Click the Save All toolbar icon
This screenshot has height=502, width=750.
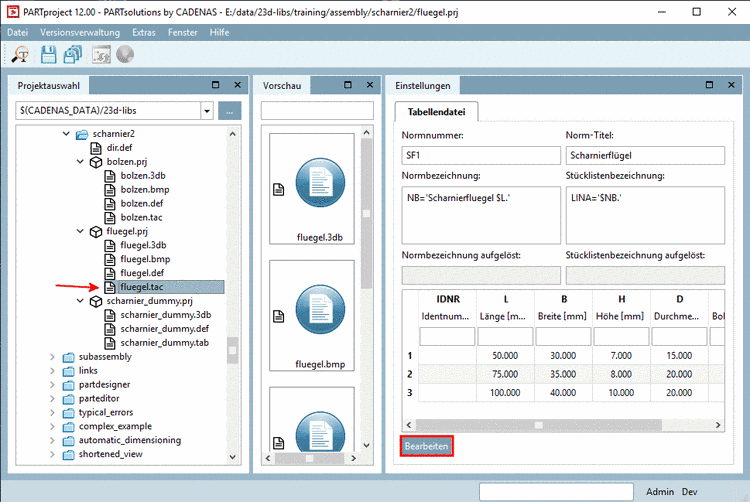[73, 56]
